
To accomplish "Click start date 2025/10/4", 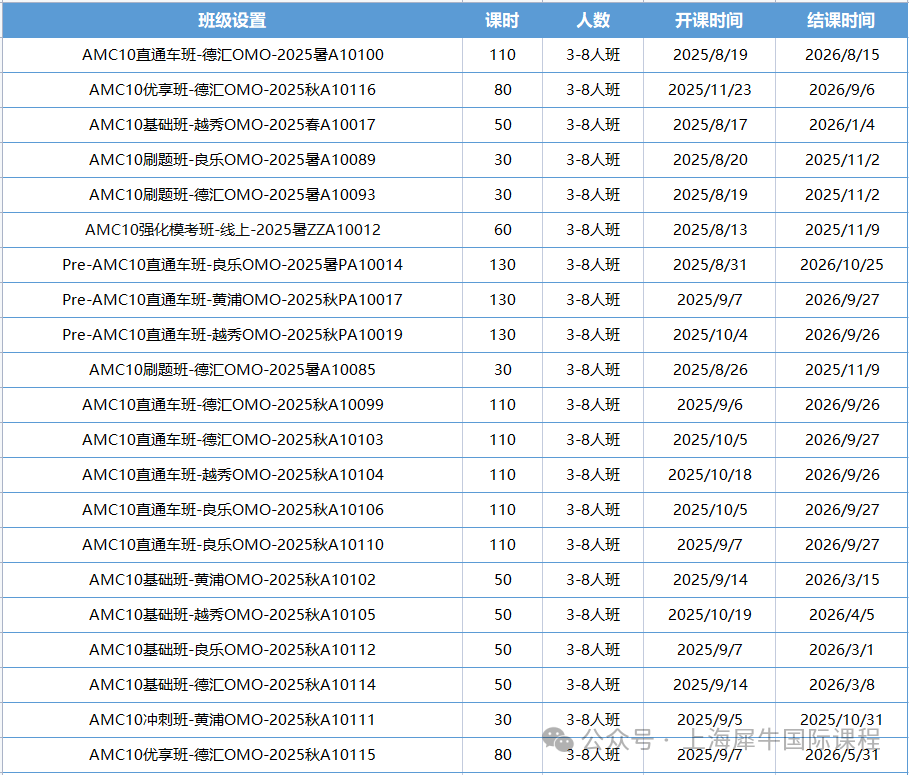I will (710, 334).
